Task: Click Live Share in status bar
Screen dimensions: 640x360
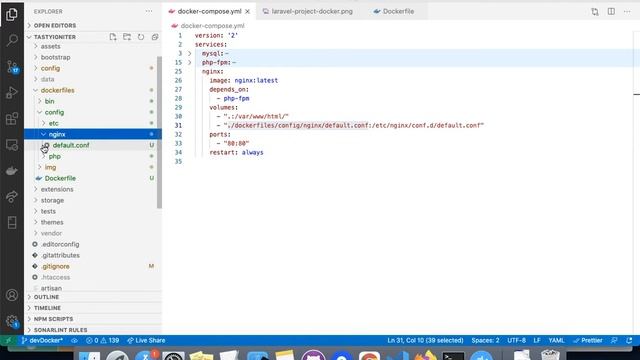Action: tap(146, 340)
